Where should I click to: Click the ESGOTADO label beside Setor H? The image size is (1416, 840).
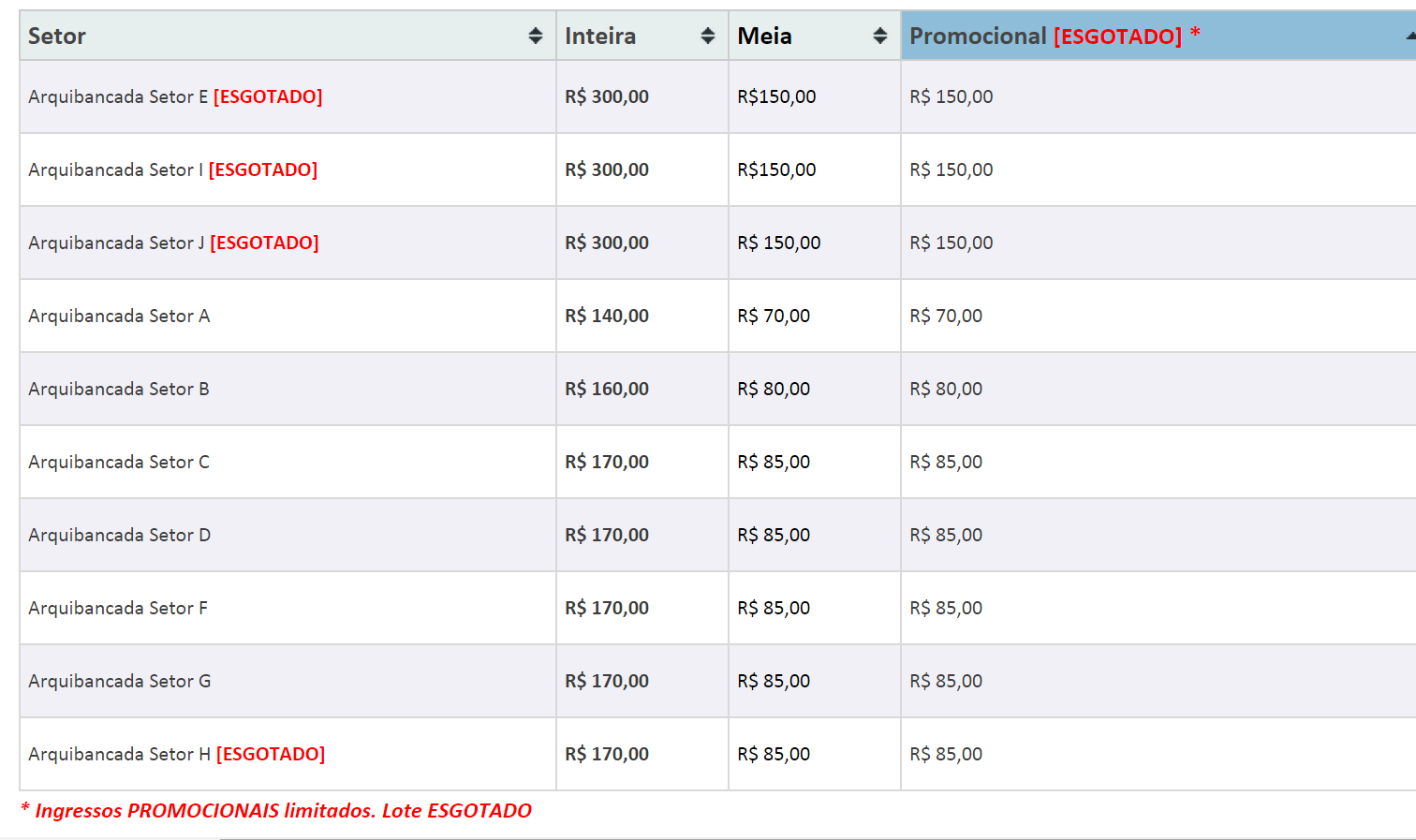(x=271, y=754)
